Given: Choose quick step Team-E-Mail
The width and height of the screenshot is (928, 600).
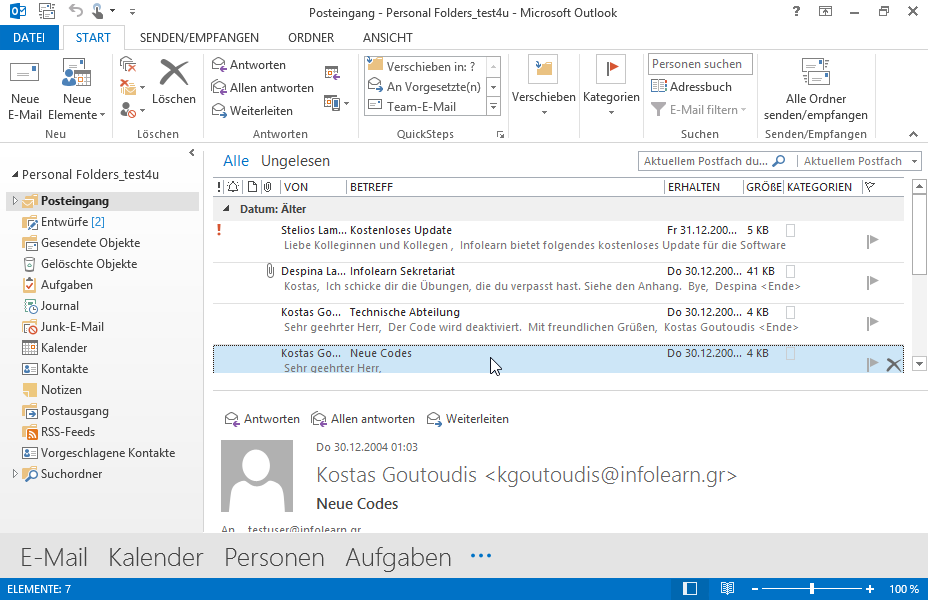Looking at the screenshot, I should click(425, 107).
